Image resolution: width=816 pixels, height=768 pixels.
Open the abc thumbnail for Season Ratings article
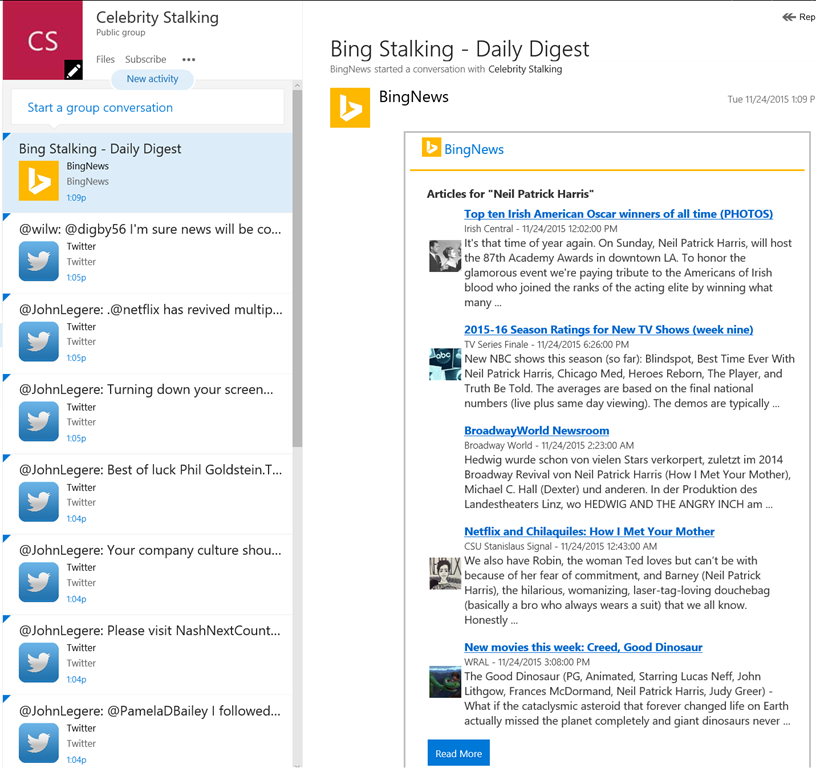445,364
